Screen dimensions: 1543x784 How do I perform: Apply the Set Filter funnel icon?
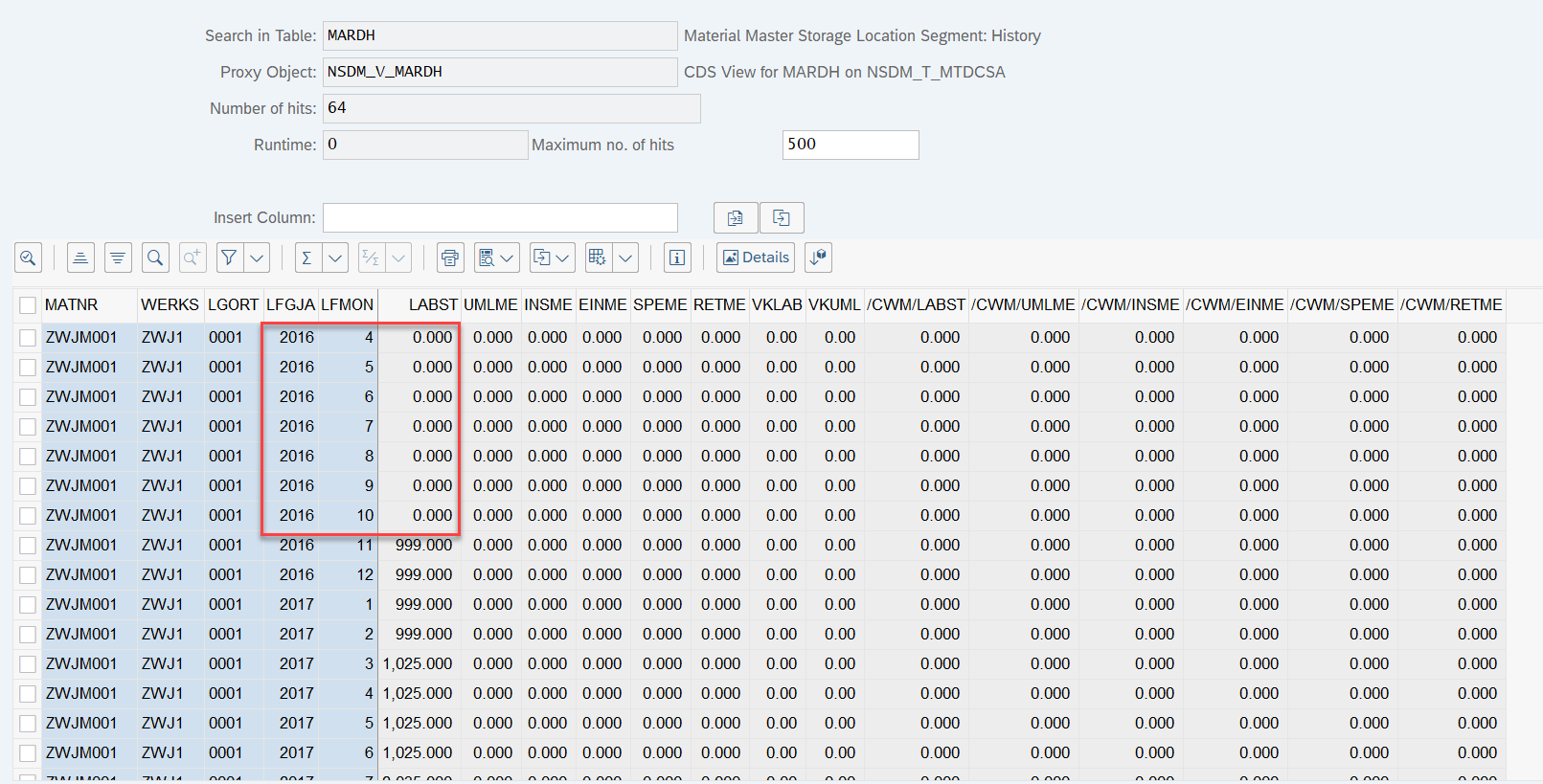pos(229,258)
